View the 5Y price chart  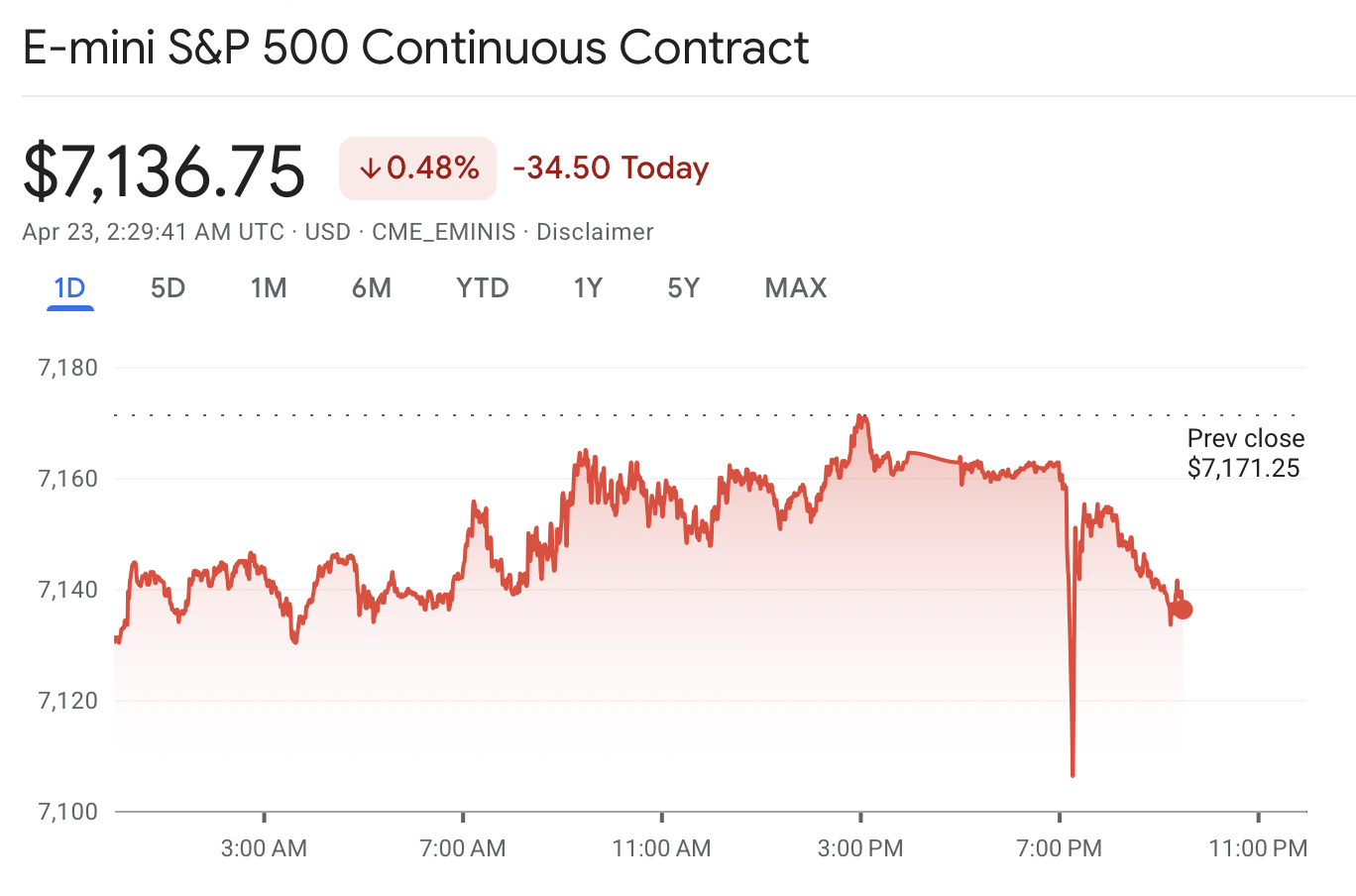pos(683,288)
